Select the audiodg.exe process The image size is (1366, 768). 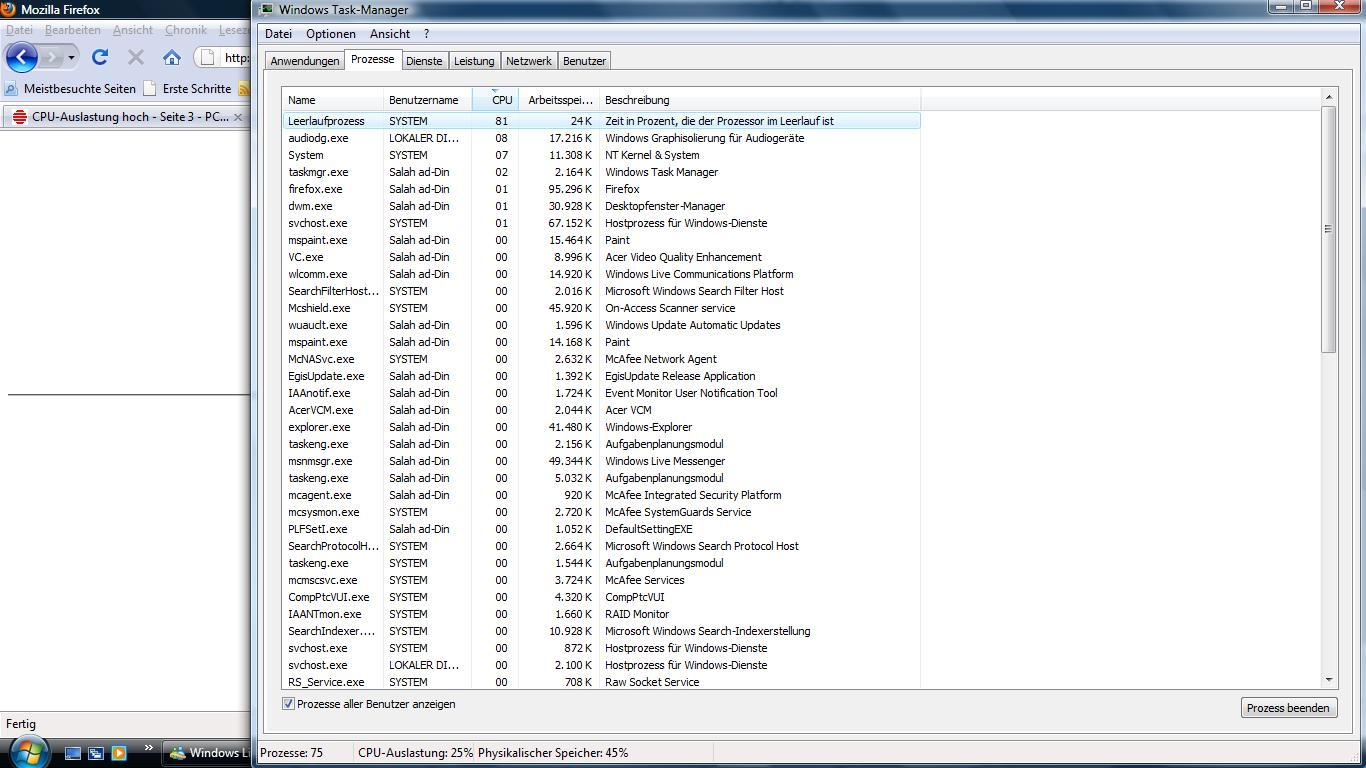tap(601, 138)
